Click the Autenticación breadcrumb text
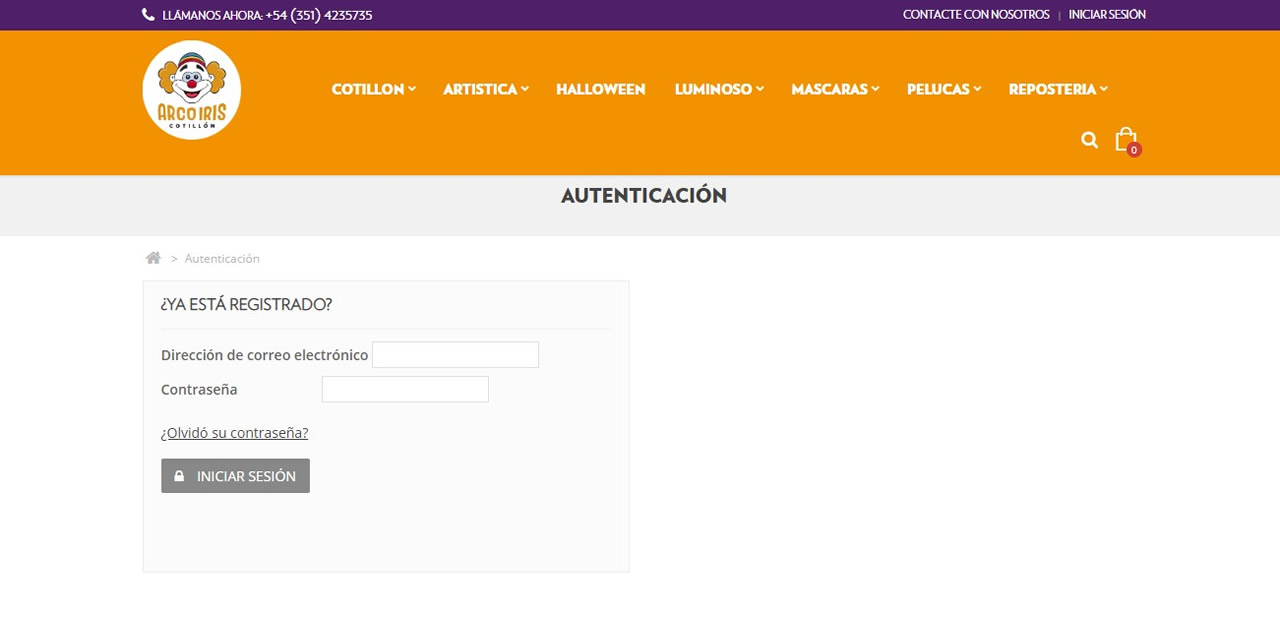 point(222,258)
